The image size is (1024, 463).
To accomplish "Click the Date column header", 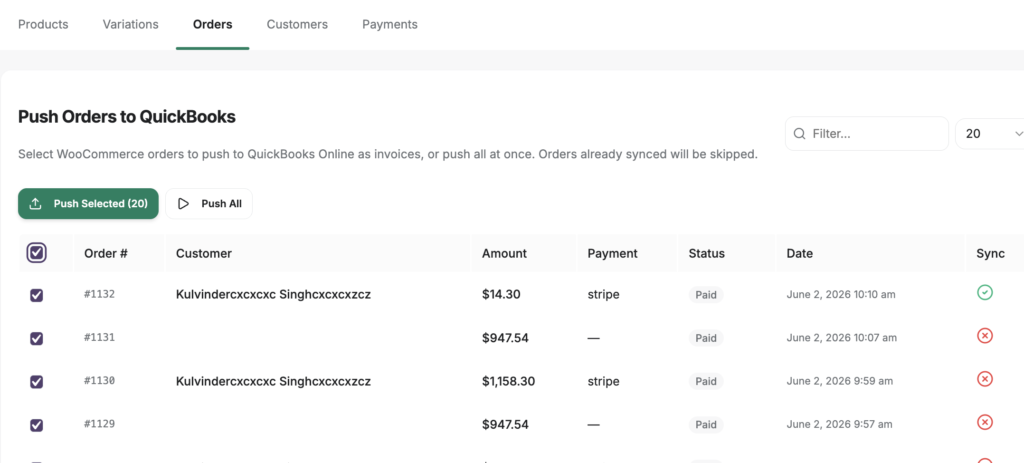I will (x=799, y=253).
